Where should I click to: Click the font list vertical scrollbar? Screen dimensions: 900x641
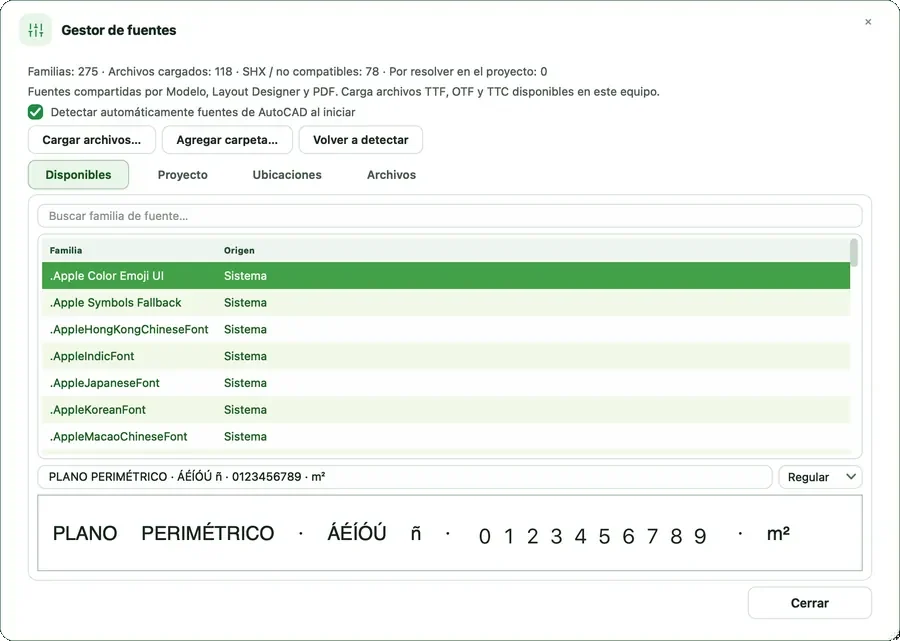pos(854,252)
